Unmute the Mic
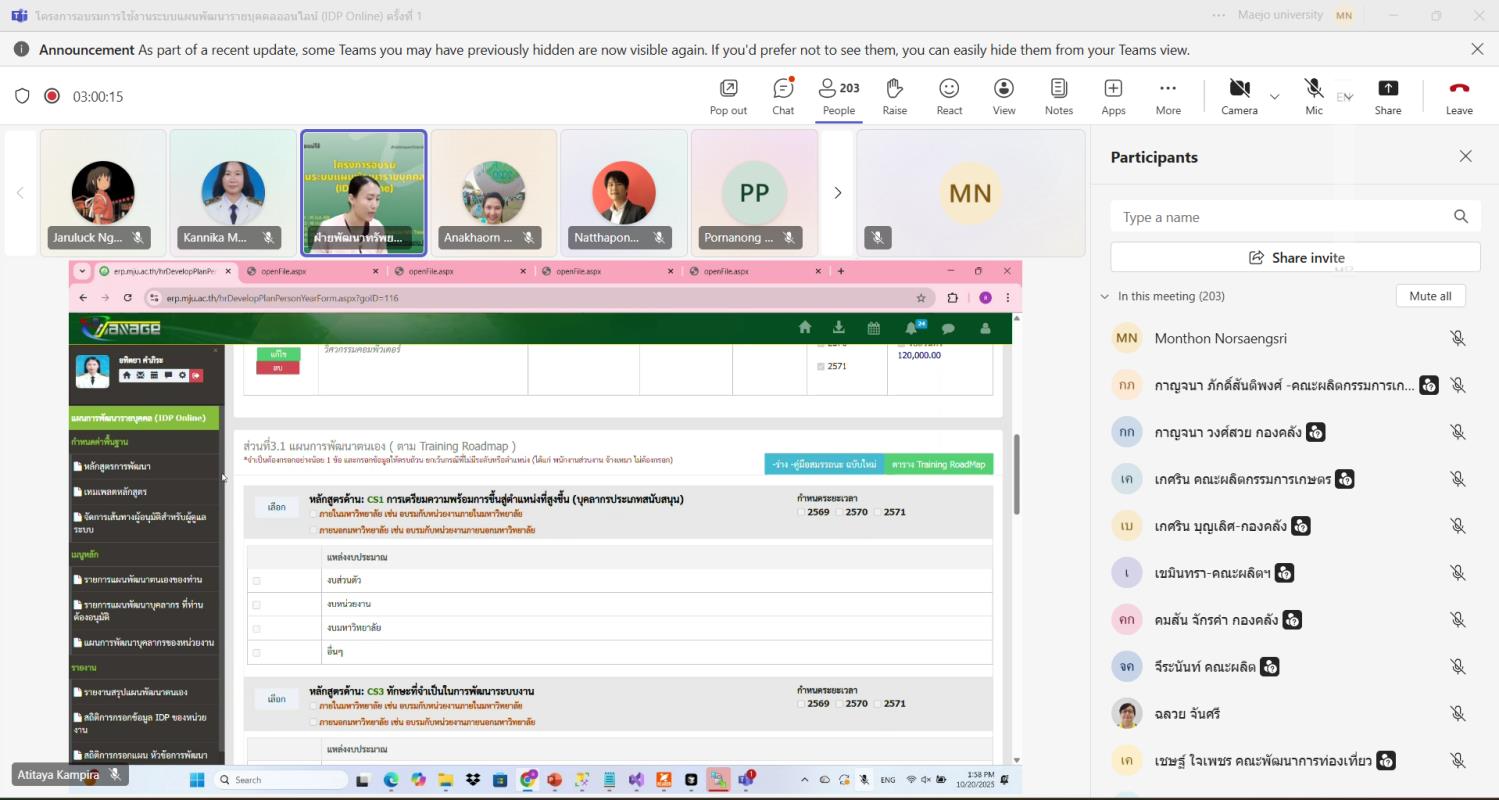The width and height of the screenshot is (1499, 800). pyautogui.click(x=1314, y=89)
